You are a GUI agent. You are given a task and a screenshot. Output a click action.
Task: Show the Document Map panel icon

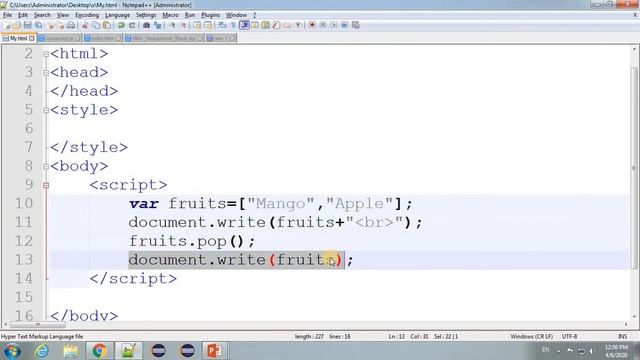(265, 25)
